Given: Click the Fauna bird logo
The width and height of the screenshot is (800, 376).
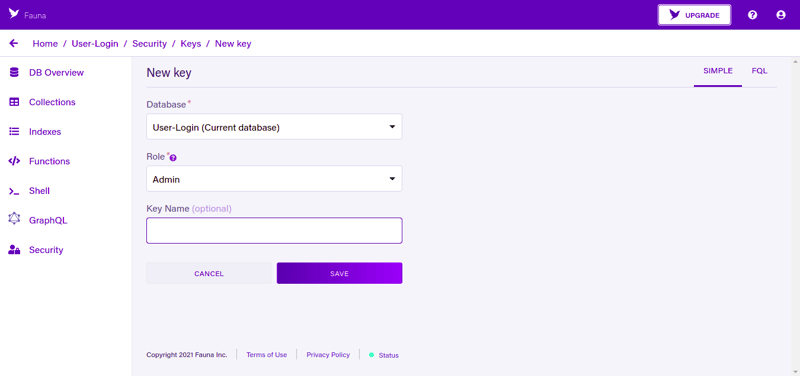Looking at the screenshot, I should click(x=14, y=14).
